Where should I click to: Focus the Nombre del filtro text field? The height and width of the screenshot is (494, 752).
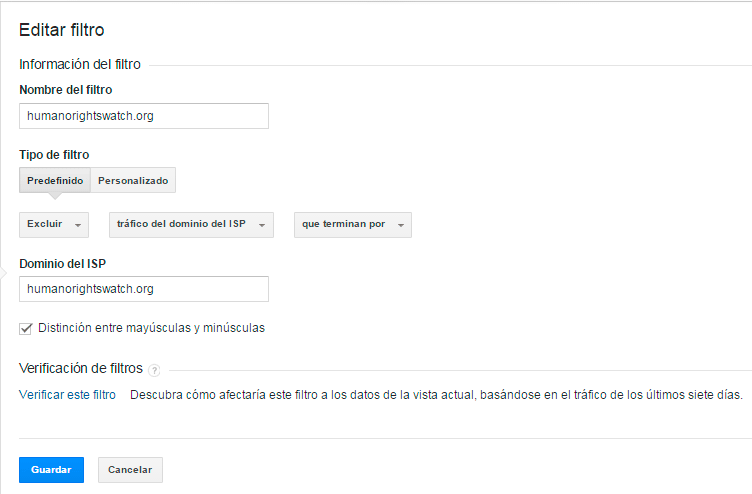(144, 116)
